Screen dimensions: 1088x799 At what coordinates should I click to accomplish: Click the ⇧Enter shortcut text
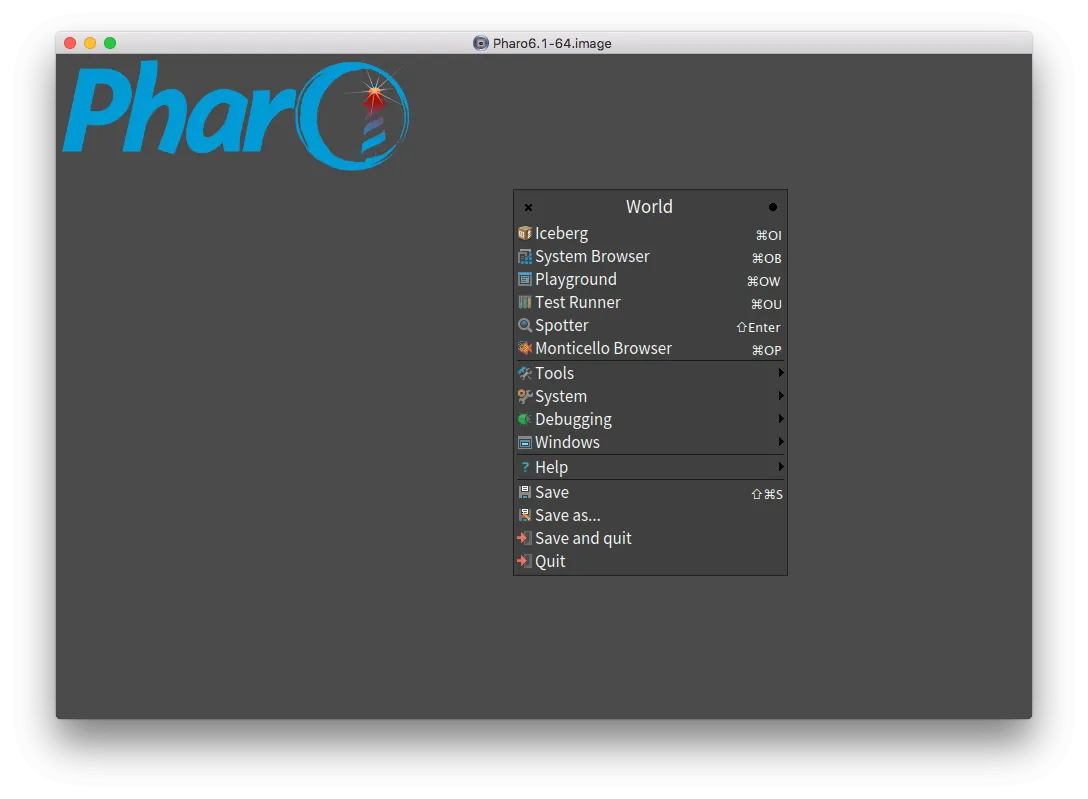pos(758,327)
